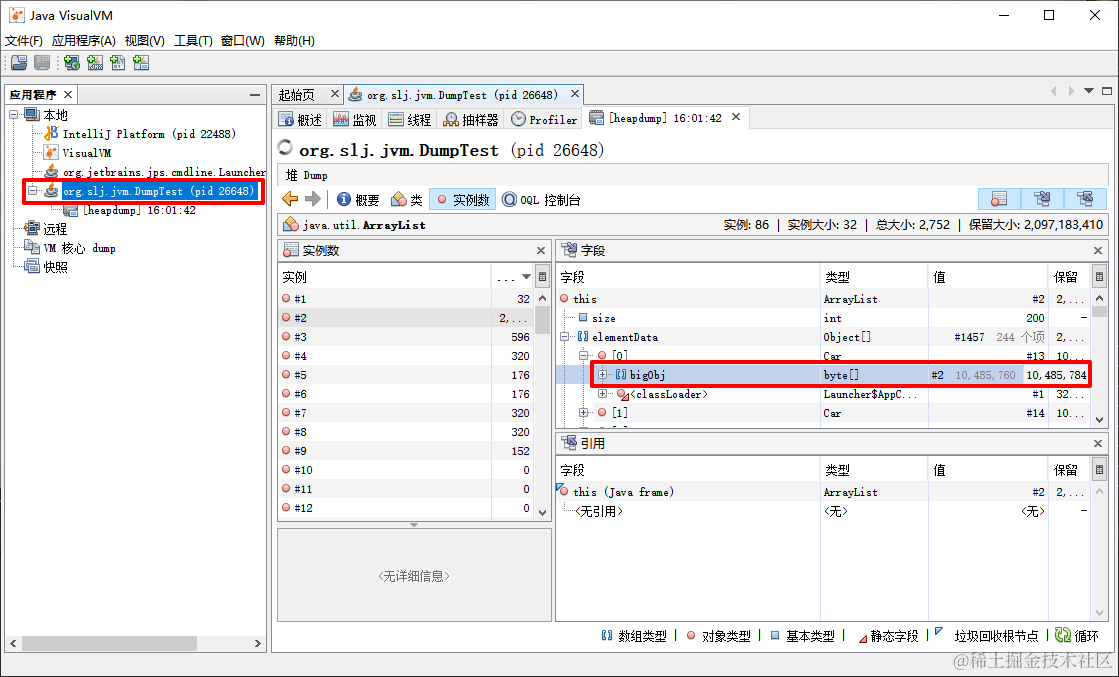Click the Add Remote Host toolbar icon
Viewport: 1119px width, 677px height.
(x=71, y=63)
